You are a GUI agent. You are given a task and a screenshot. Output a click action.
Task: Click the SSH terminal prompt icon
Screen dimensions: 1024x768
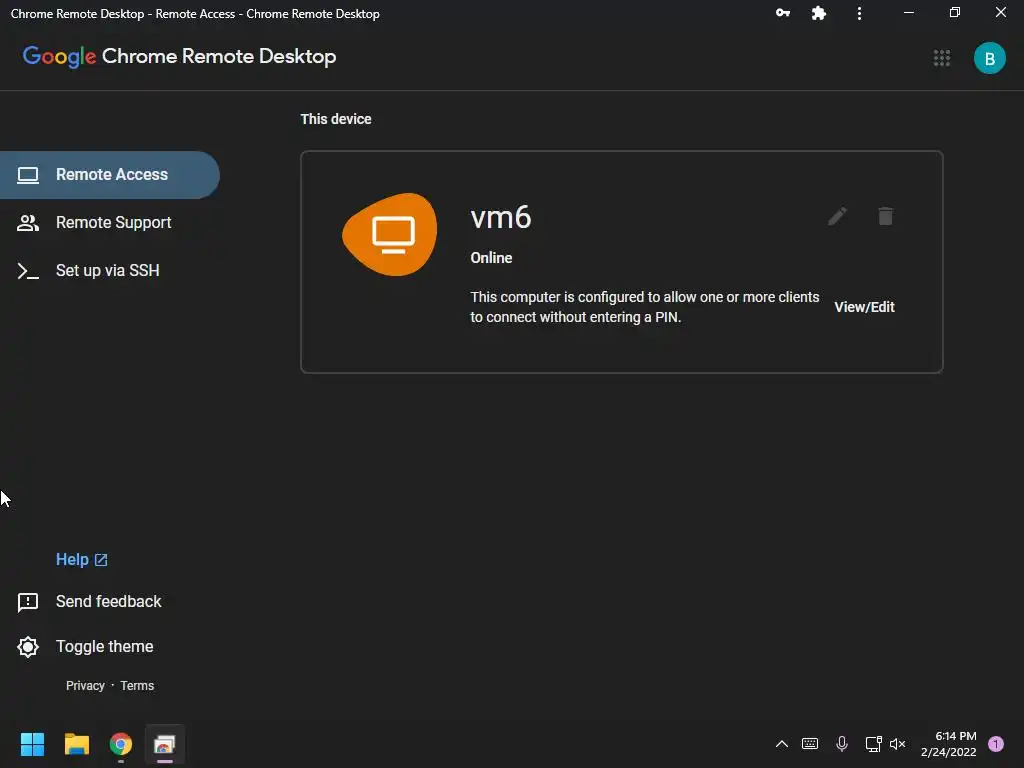pos(27,270)
